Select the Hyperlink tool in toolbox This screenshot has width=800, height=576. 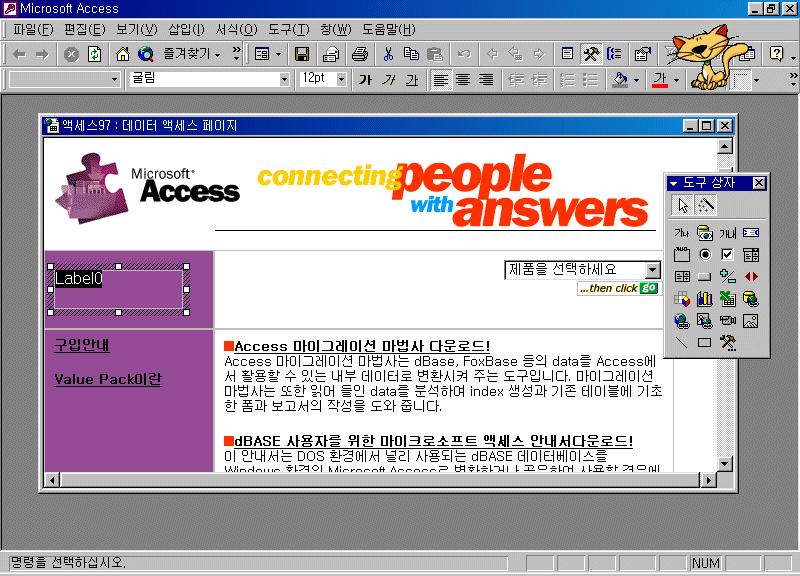tap(682, 321)
